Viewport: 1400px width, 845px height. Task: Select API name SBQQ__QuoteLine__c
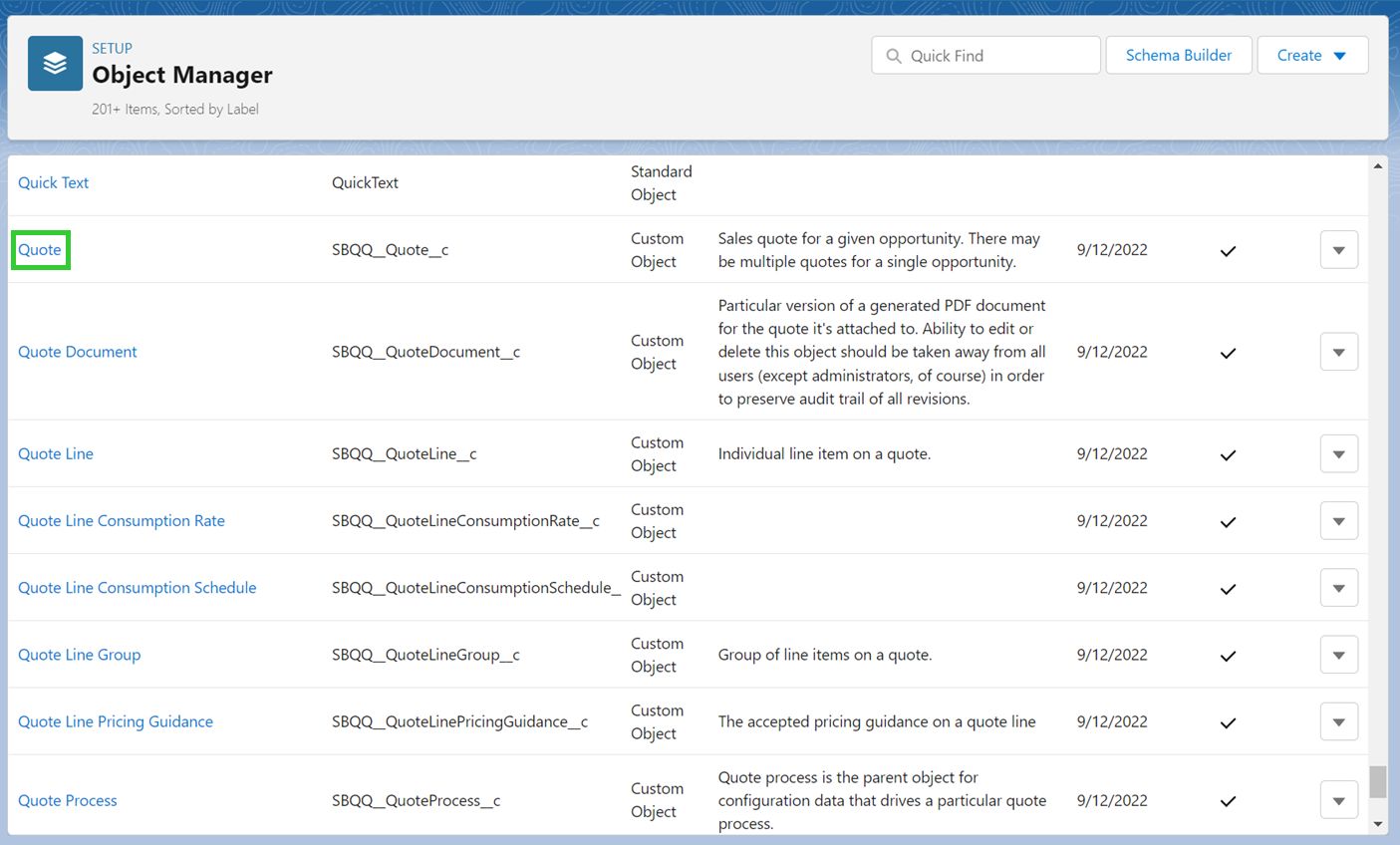point(405,454)
